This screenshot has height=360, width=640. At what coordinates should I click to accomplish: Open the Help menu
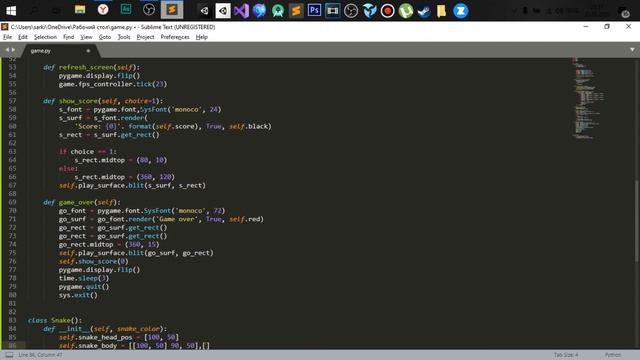point(202,37)
